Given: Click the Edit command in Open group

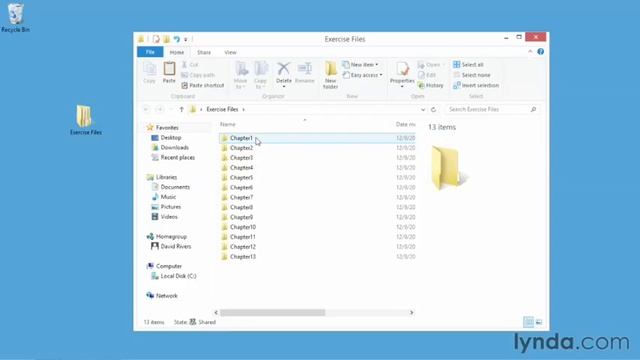Looking at the screenshot, I should point(427,75).
